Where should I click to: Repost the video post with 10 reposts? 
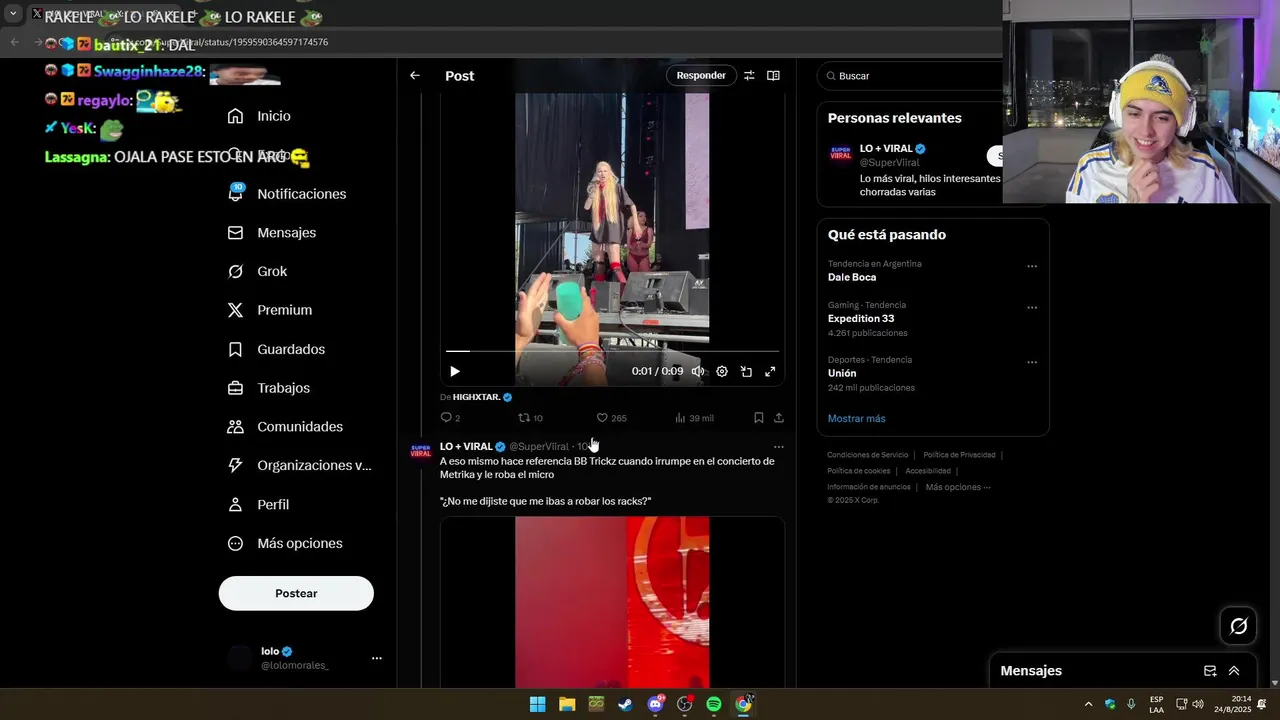tap(530, 418)
